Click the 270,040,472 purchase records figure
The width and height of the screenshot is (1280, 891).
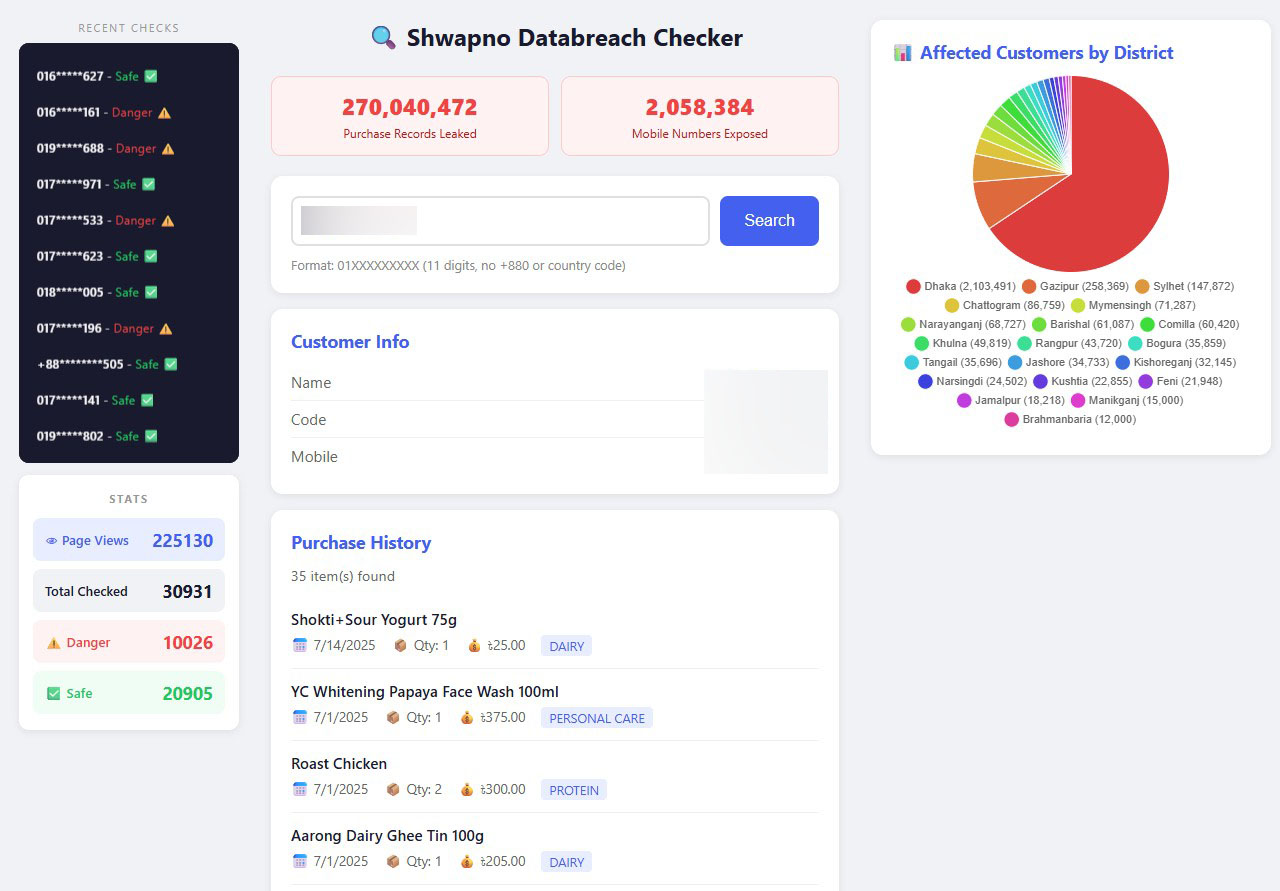point(410,107)
